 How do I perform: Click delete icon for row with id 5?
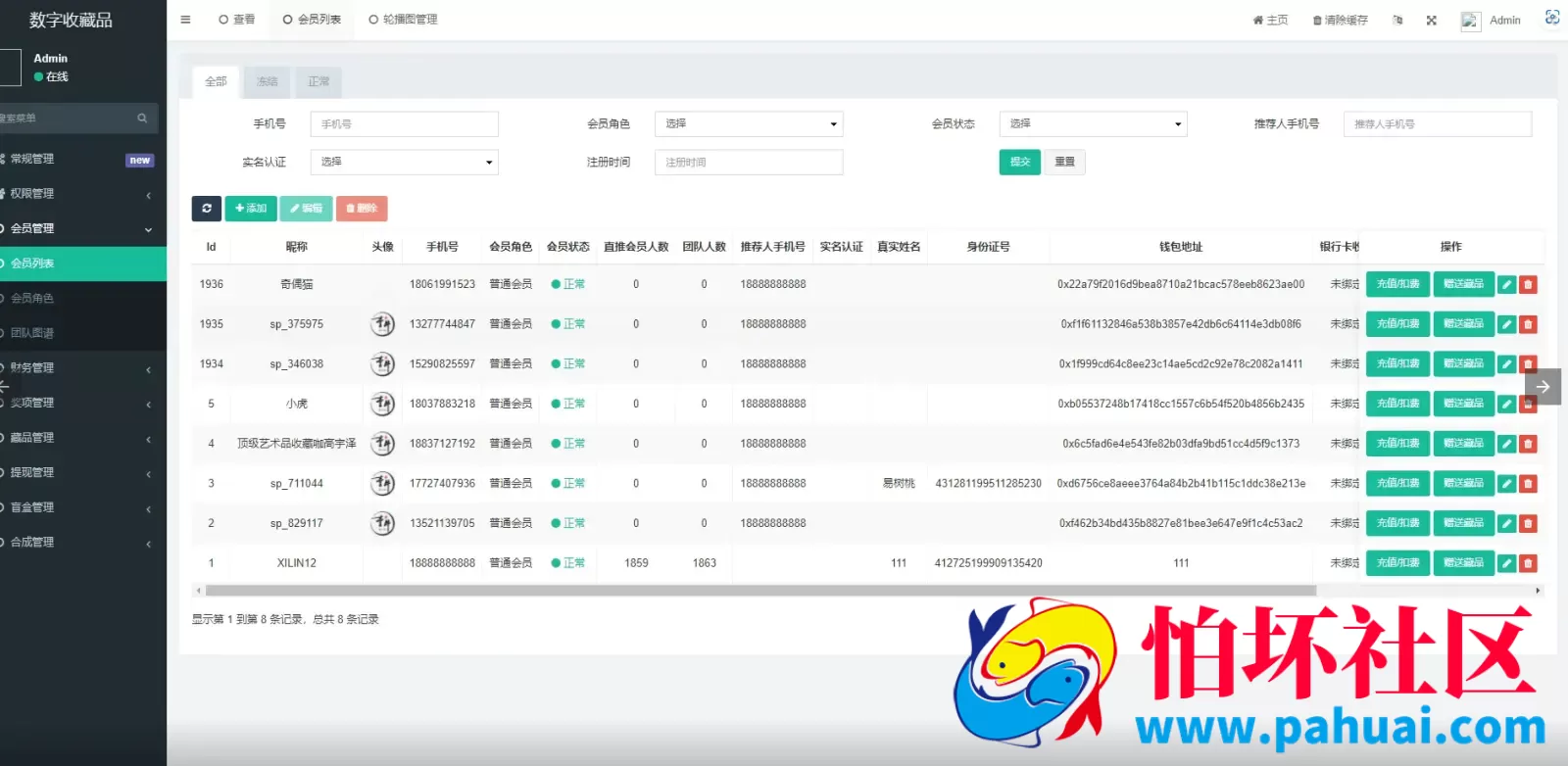click(x=1528, y=405)
